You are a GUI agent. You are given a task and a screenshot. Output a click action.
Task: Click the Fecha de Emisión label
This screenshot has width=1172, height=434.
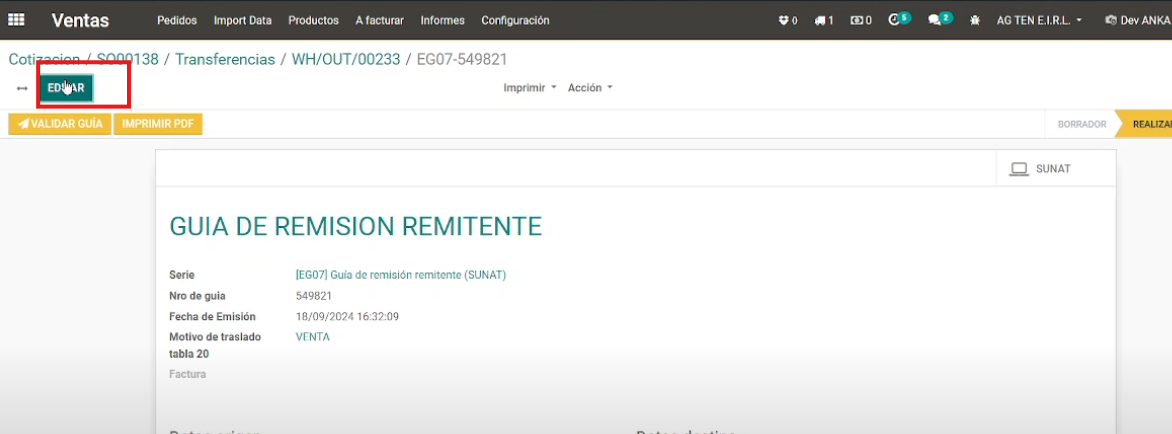click(213, 317)
